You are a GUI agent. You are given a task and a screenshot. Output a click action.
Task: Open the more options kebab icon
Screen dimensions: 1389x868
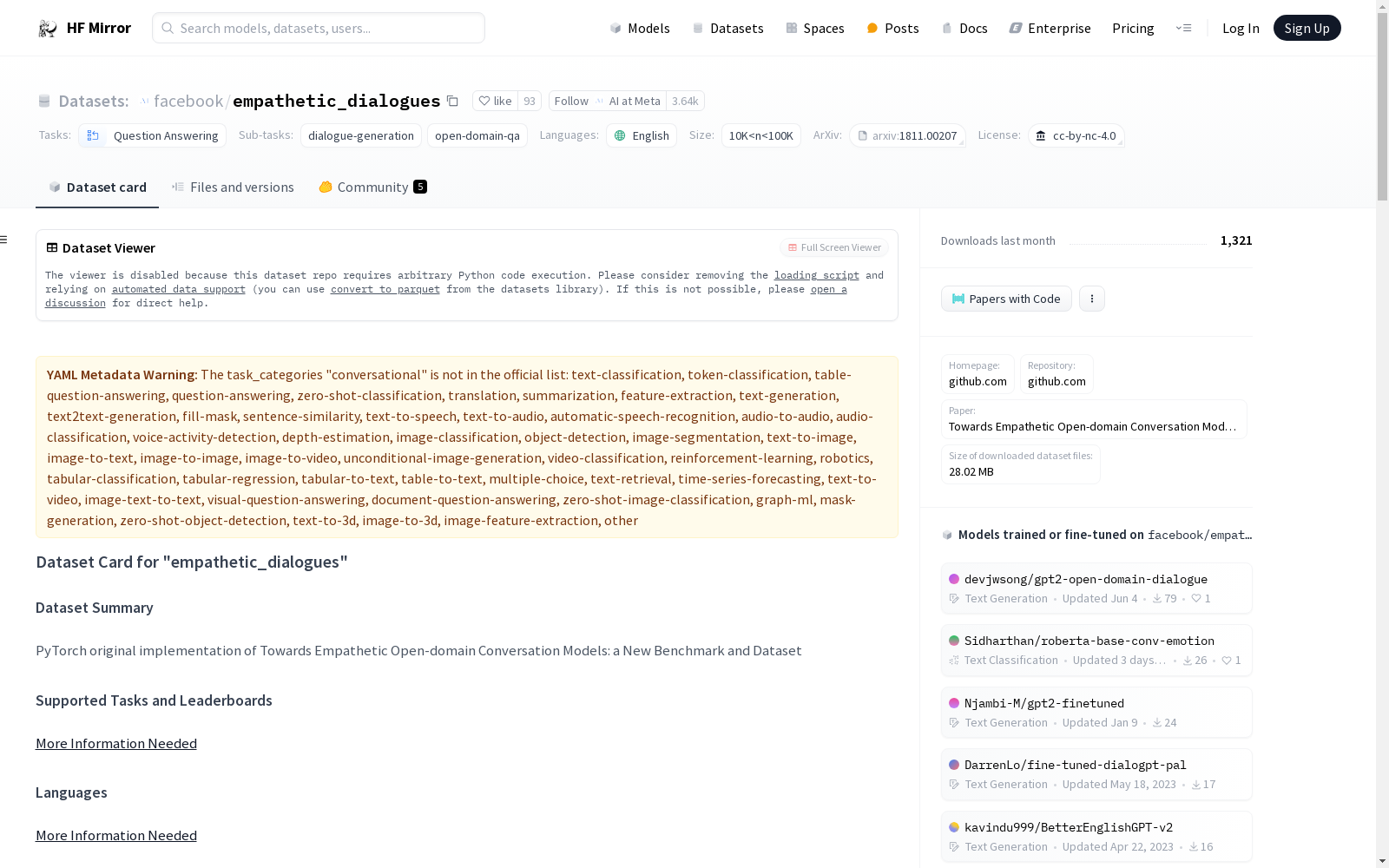pyautogui.click(x=1092, y=299)
